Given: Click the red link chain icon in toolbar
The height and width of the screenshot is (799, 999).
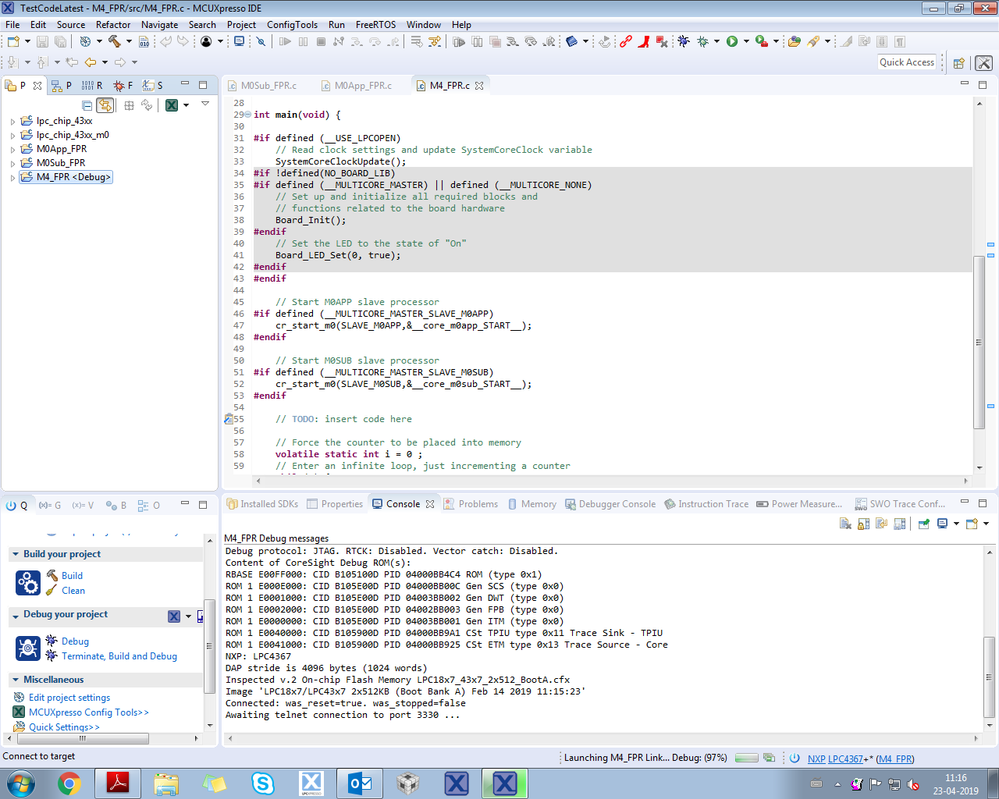Looking at the screenshot, I should [626, 42].
